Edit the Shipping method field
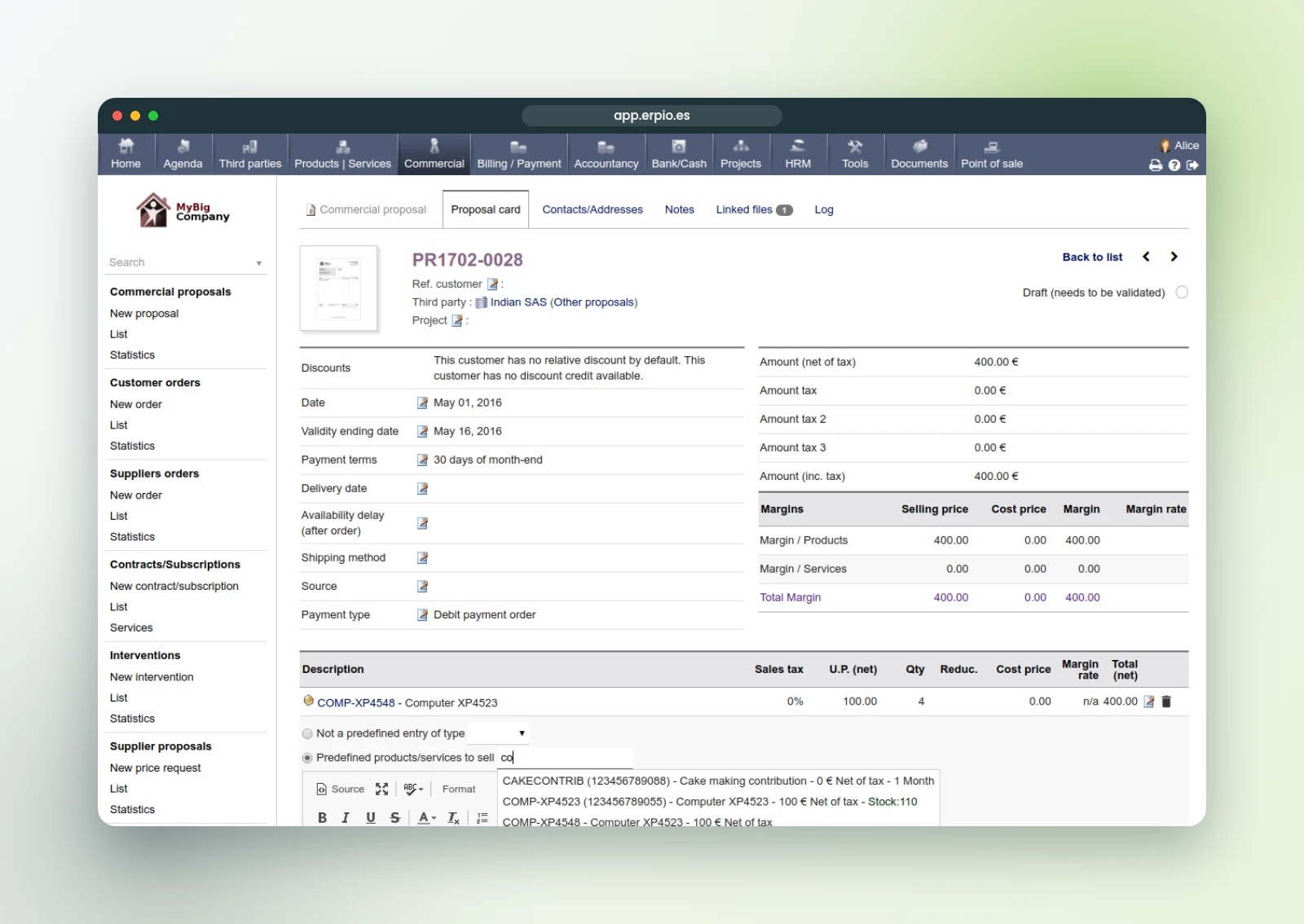 click(x=422, y=557)
